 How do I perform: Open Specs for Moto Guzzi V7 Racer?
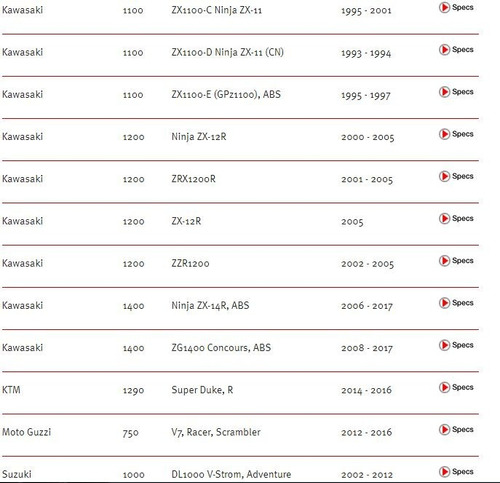click(456, 429)
